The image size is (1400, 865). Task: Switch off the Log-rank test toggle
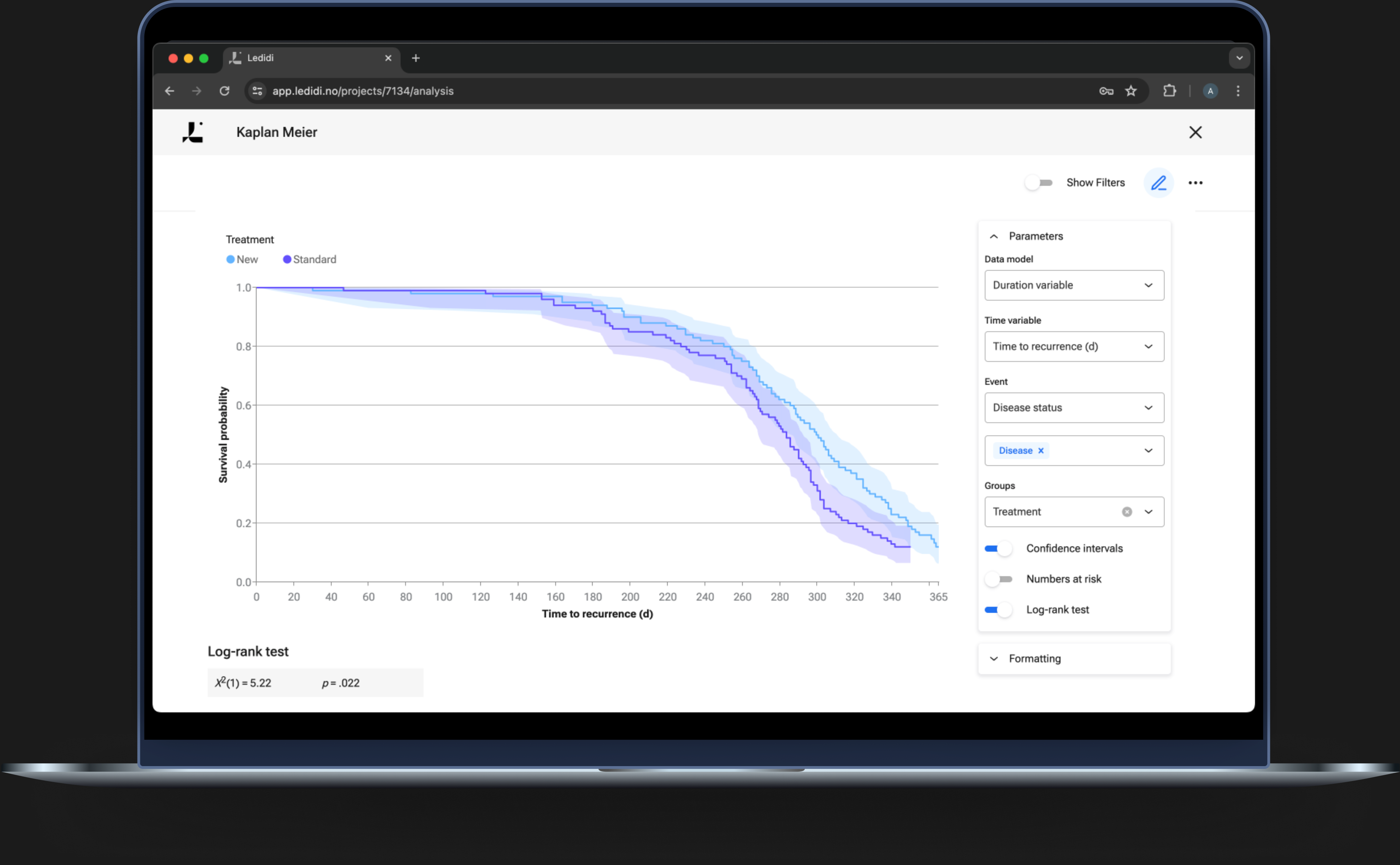[x=998, y=610]
